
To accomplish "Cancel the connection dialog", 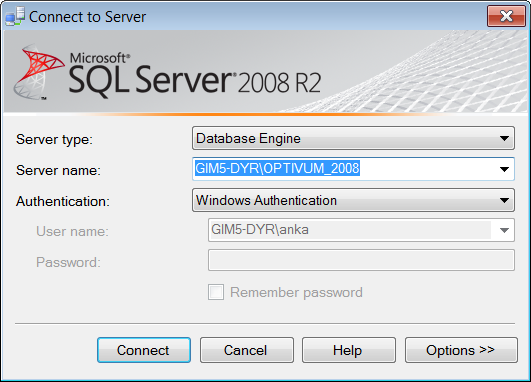I will coord(247,350).
